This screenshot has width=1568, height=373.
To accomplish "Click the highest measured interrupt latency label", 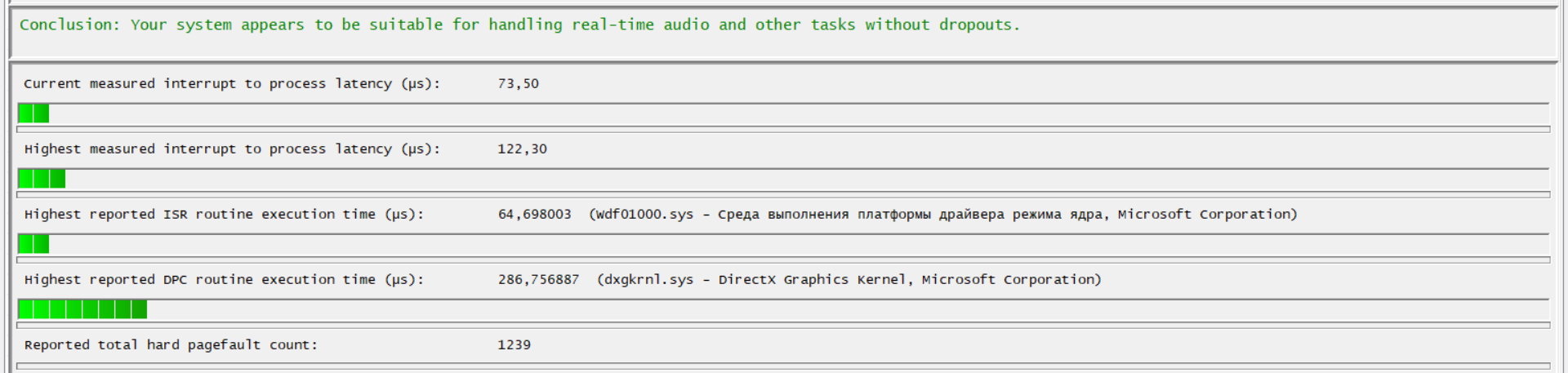I will pyautogui.click(x=232, y=149).
